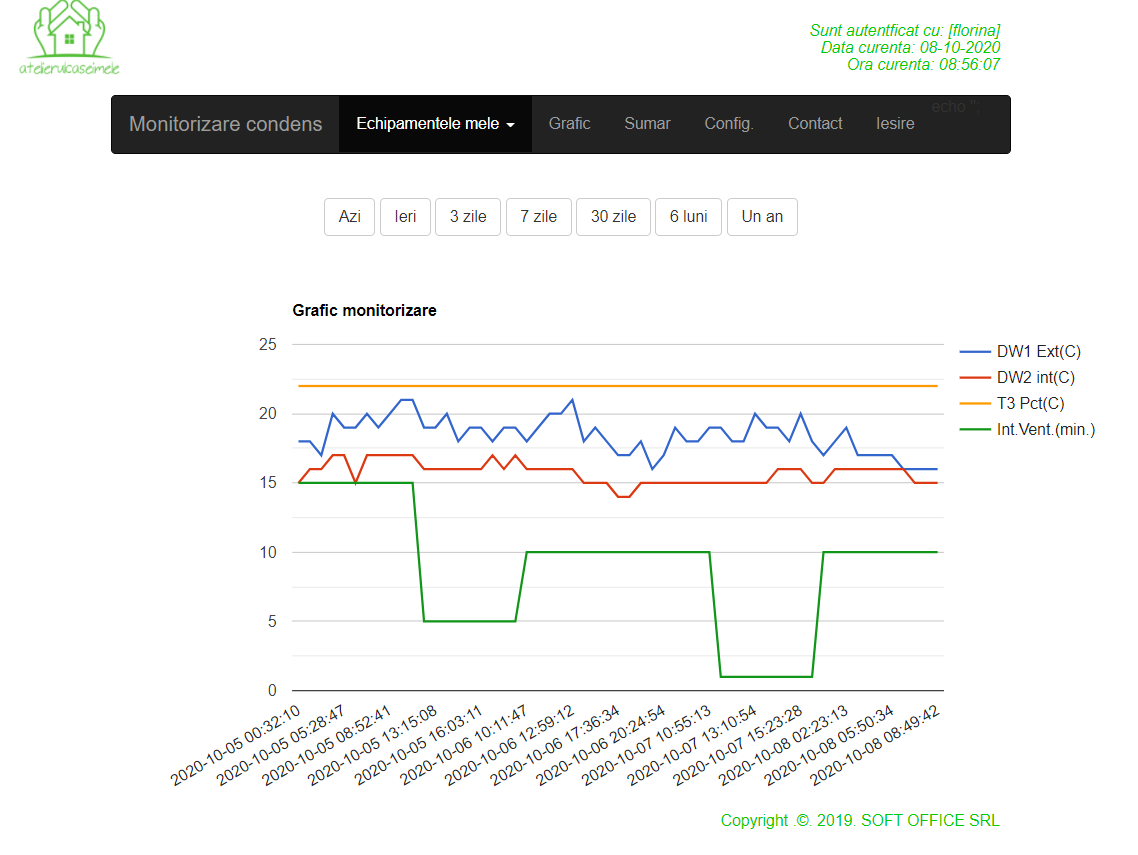Viewport: 1138px width, 855px height.
Task: Click the atelierulcaseimele house logo
Action: [69, 38]
